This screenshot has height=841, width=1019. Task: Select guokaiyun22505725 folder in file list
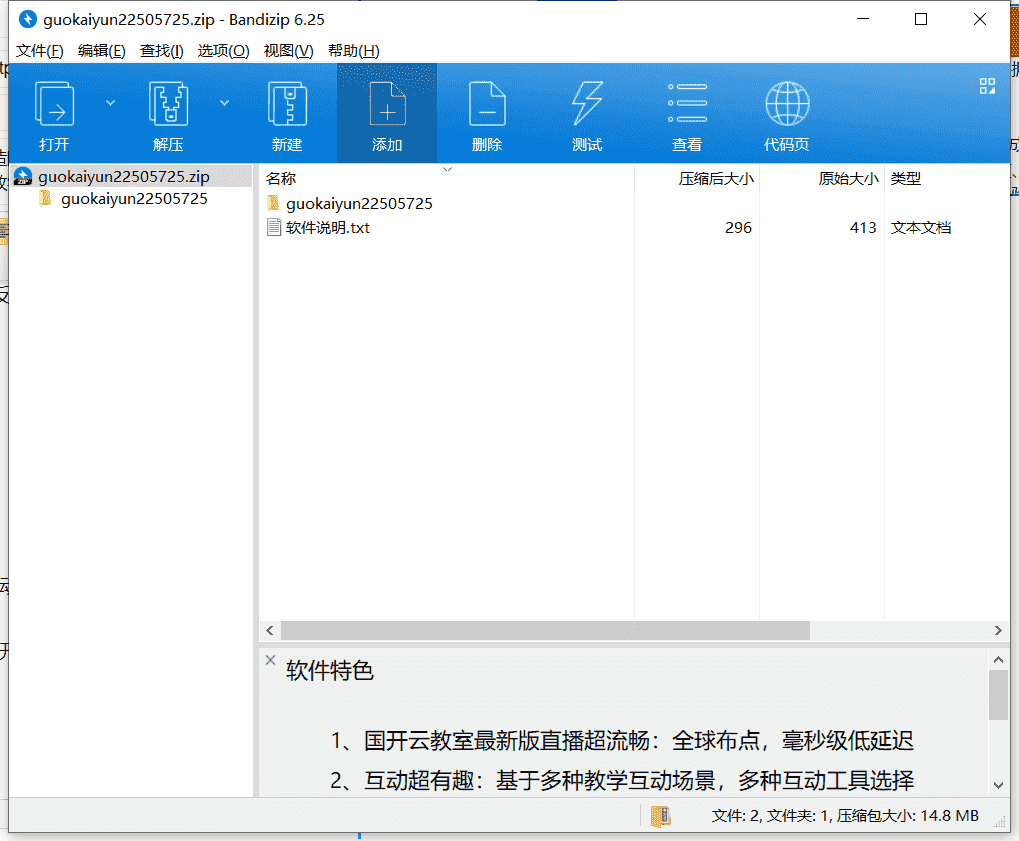click(x=359, y=203)
